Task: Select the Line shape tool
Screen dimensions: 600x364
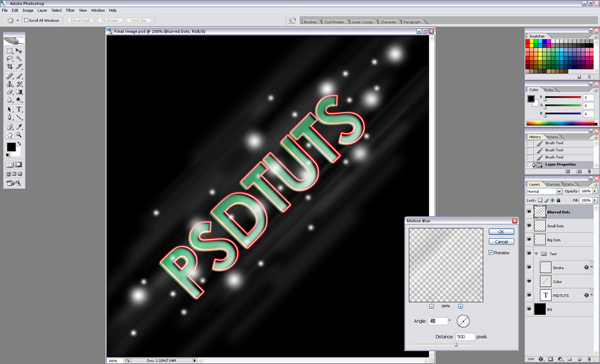Action: click(19, 118)
